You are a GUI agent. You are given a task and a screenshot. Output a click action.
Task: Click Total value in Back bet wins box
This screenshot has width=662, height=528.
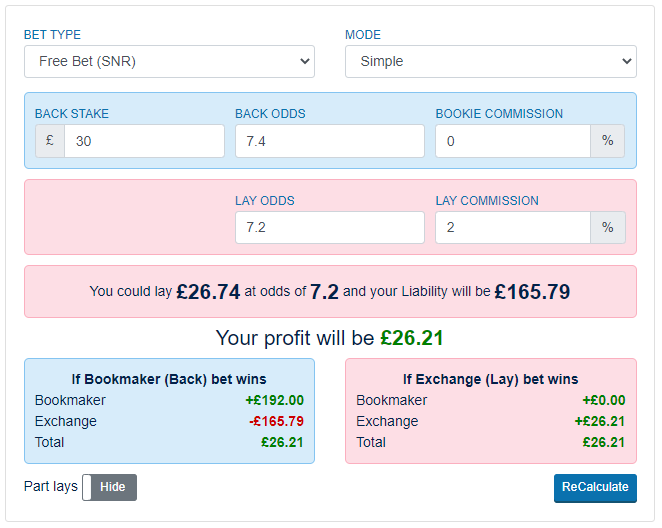point(282,442)
